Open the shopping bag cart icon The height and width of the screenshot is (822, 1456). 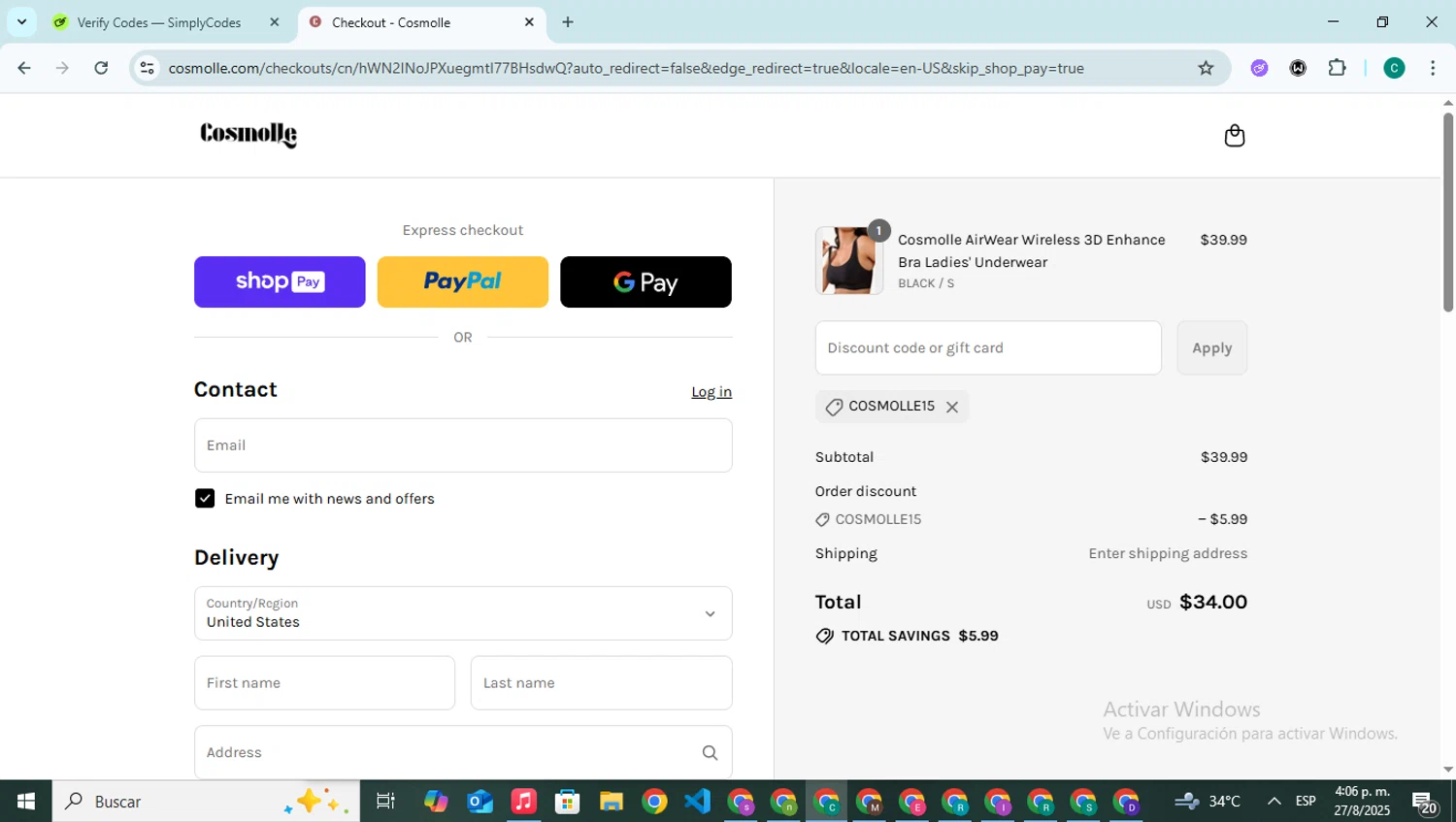(x=1234, y=135)
